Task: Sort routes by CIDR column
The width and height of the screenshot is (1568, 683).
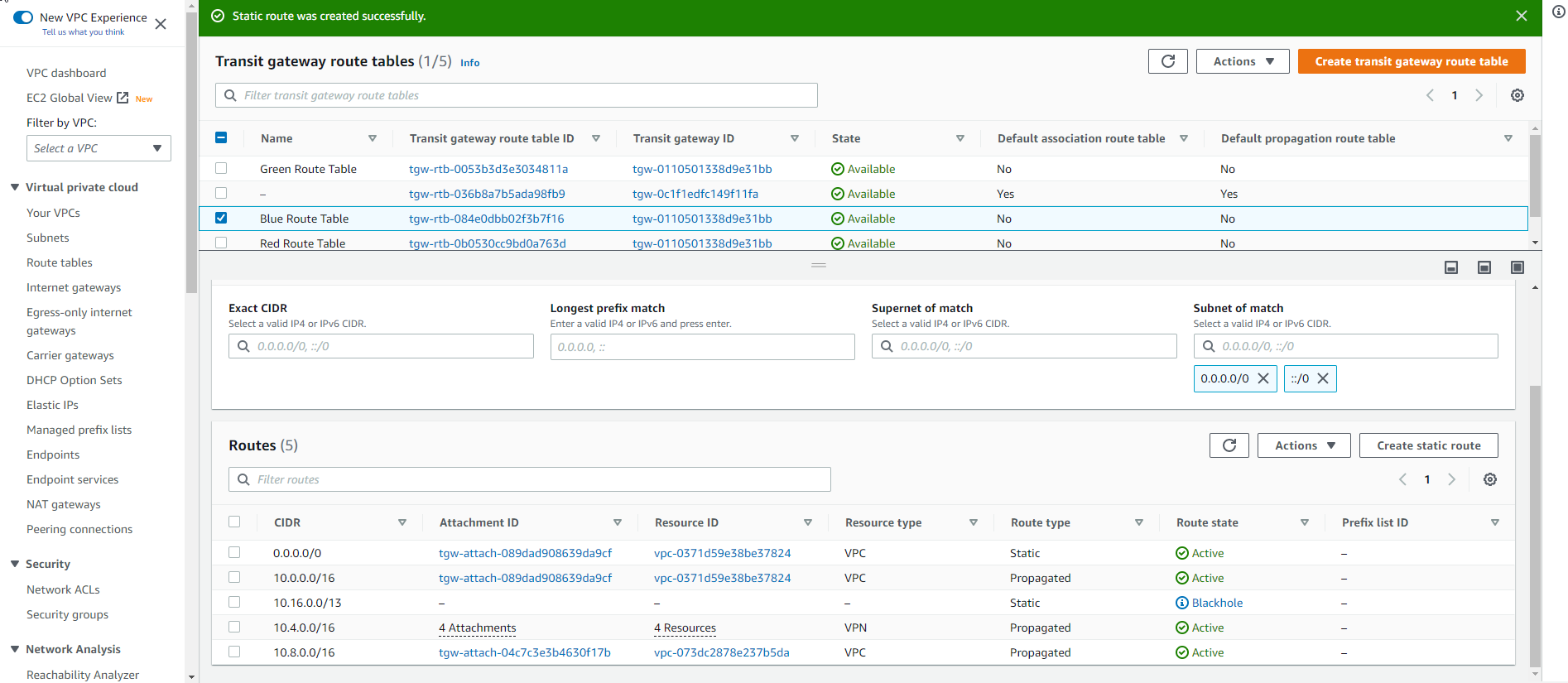Action: 402,522
